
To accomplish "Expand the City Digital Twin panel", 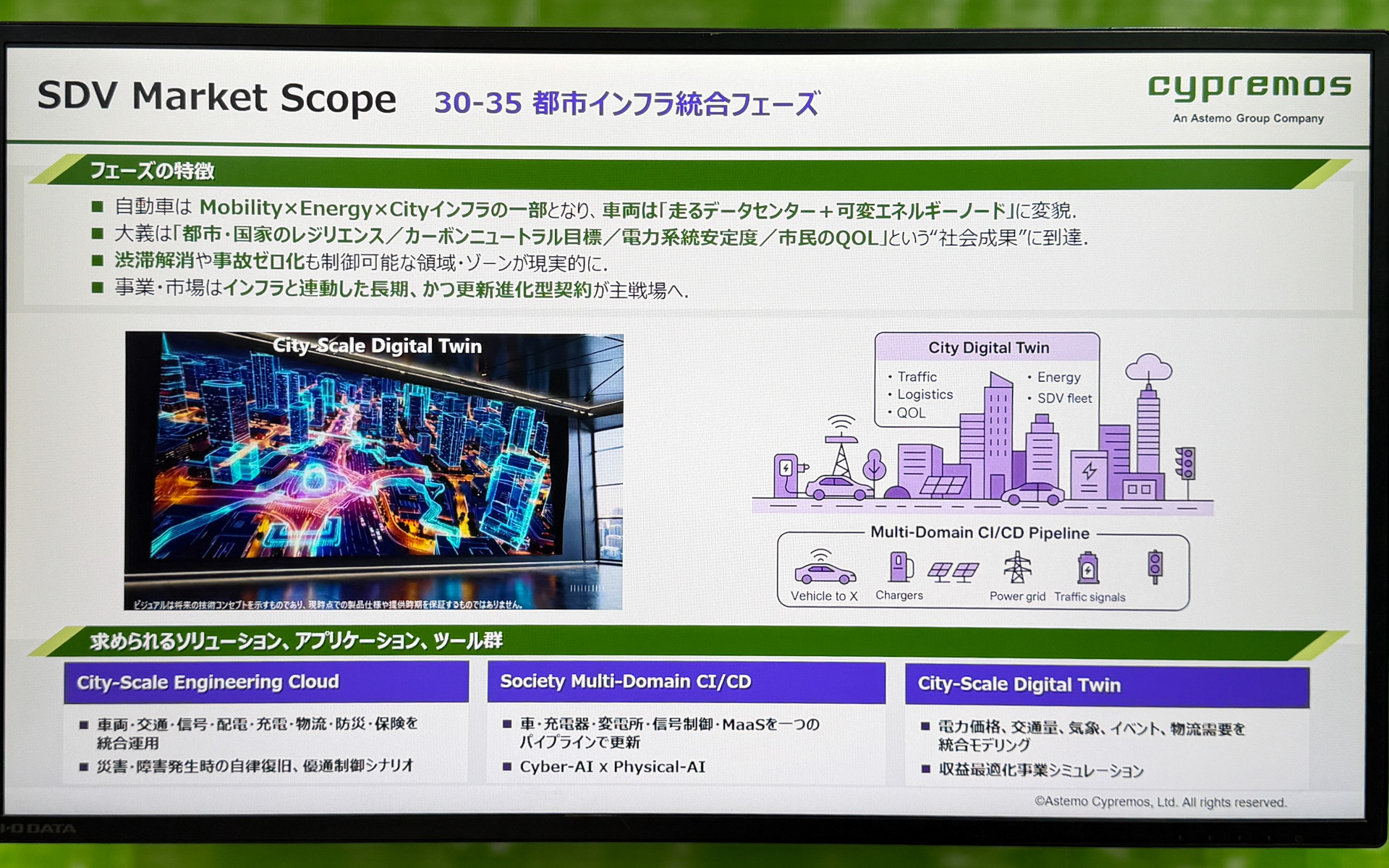I will 988,348.
